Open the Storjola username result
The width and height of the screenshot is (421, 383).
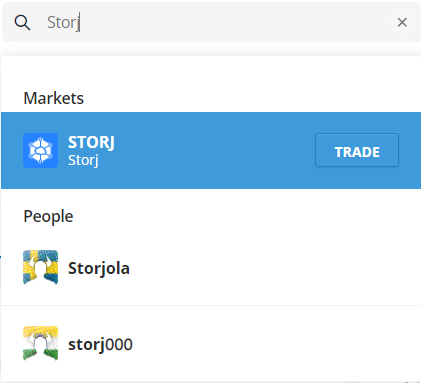(99, 268)
